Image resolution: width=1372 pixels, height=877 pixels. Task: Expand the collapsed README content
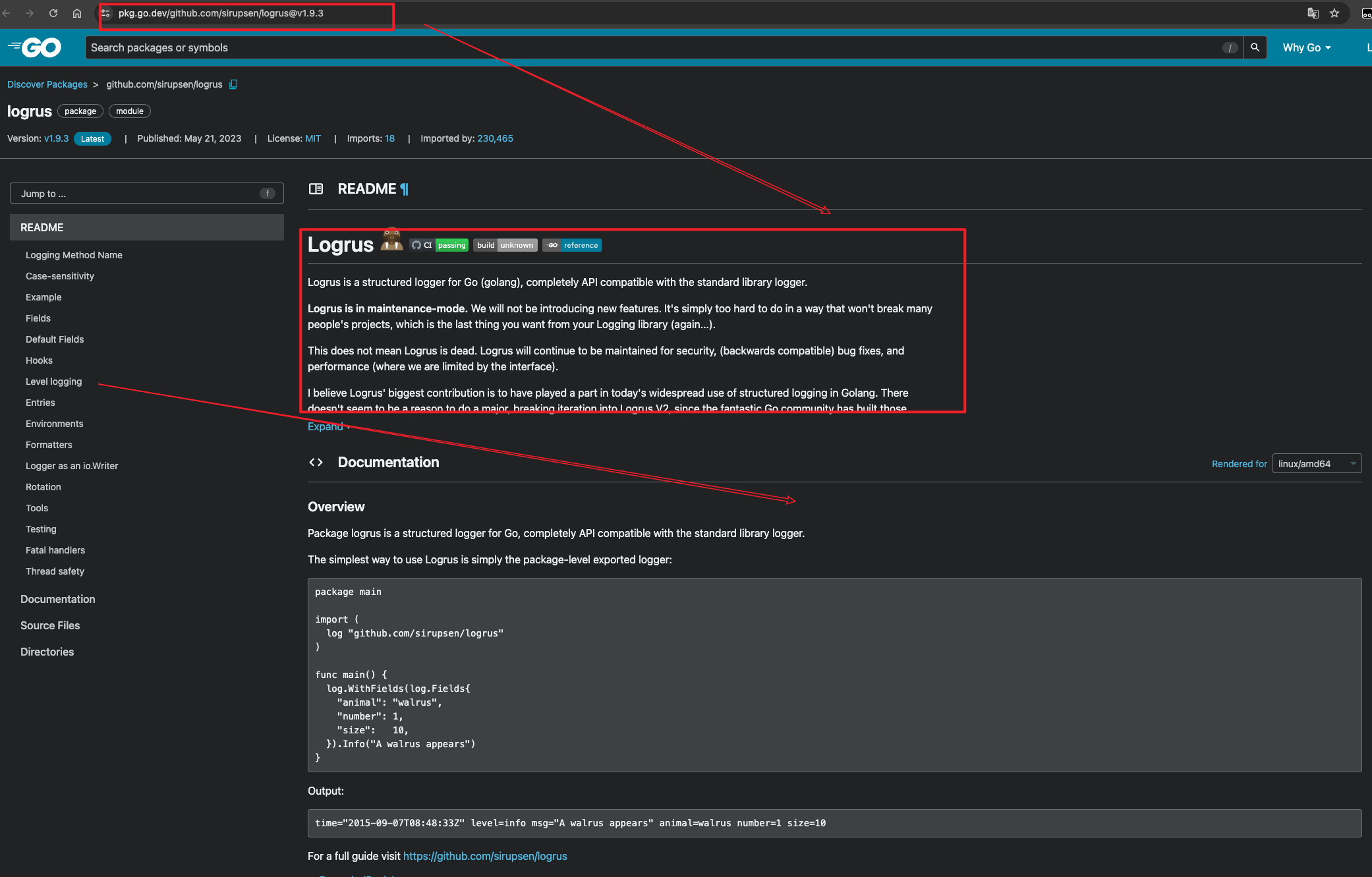click(x=328, y=427)
